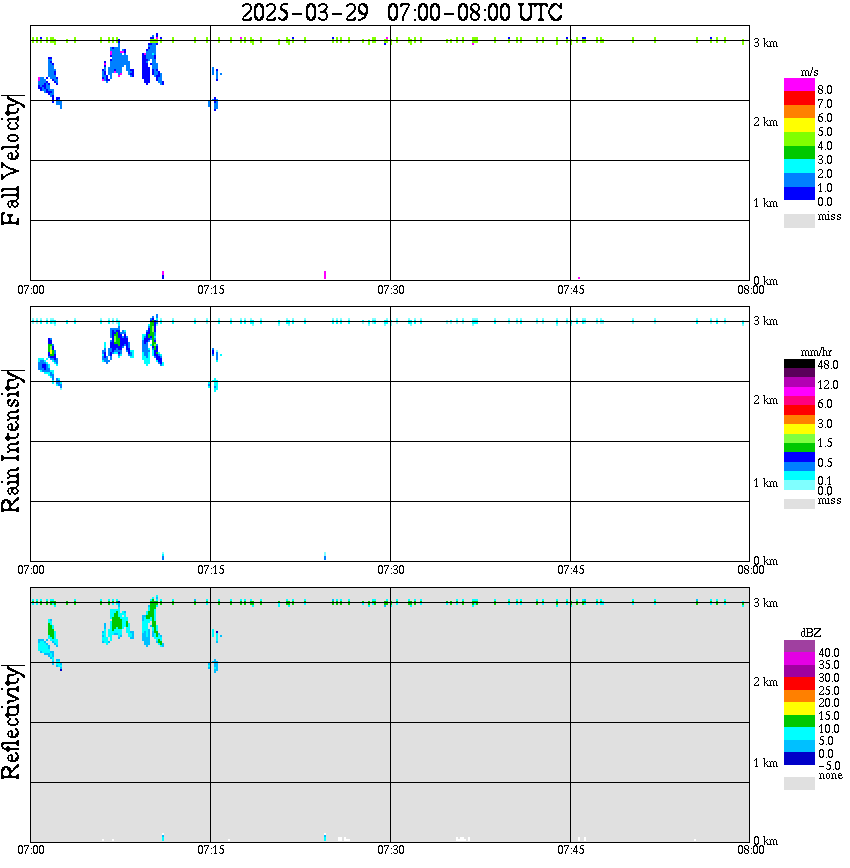
Task: Click the '2 km' label of the Fall Velocity panel
Action: pyautogui.click(x=765, y=122)
